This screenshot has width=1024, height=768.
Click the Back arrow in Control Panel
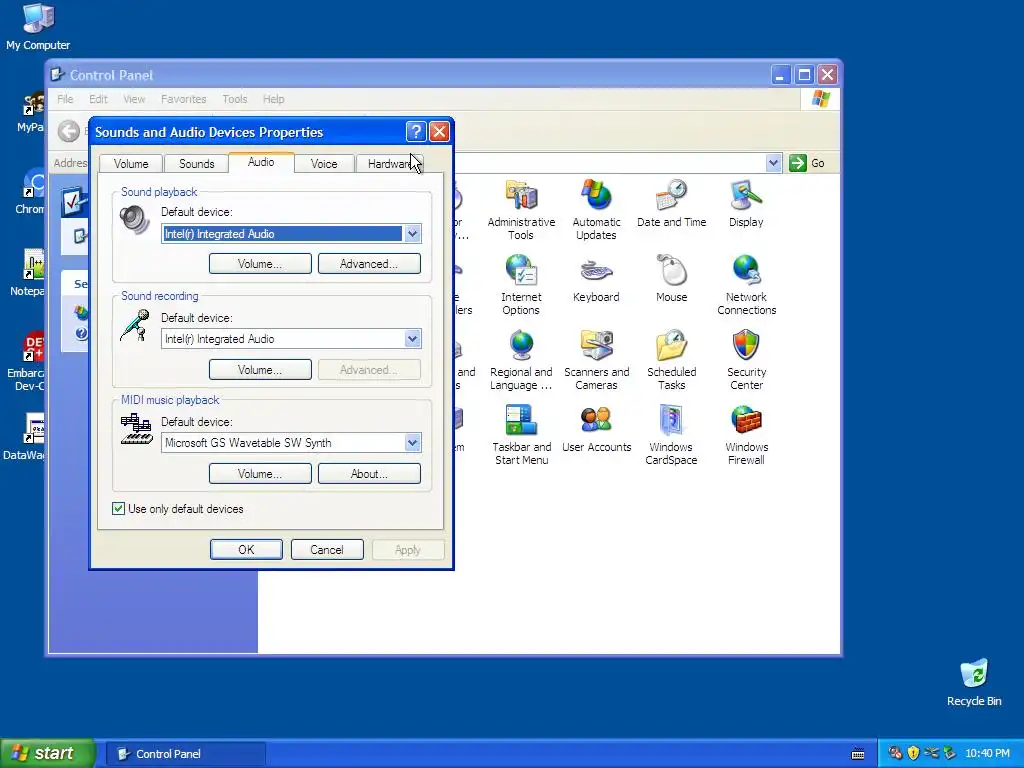(69, 131)
